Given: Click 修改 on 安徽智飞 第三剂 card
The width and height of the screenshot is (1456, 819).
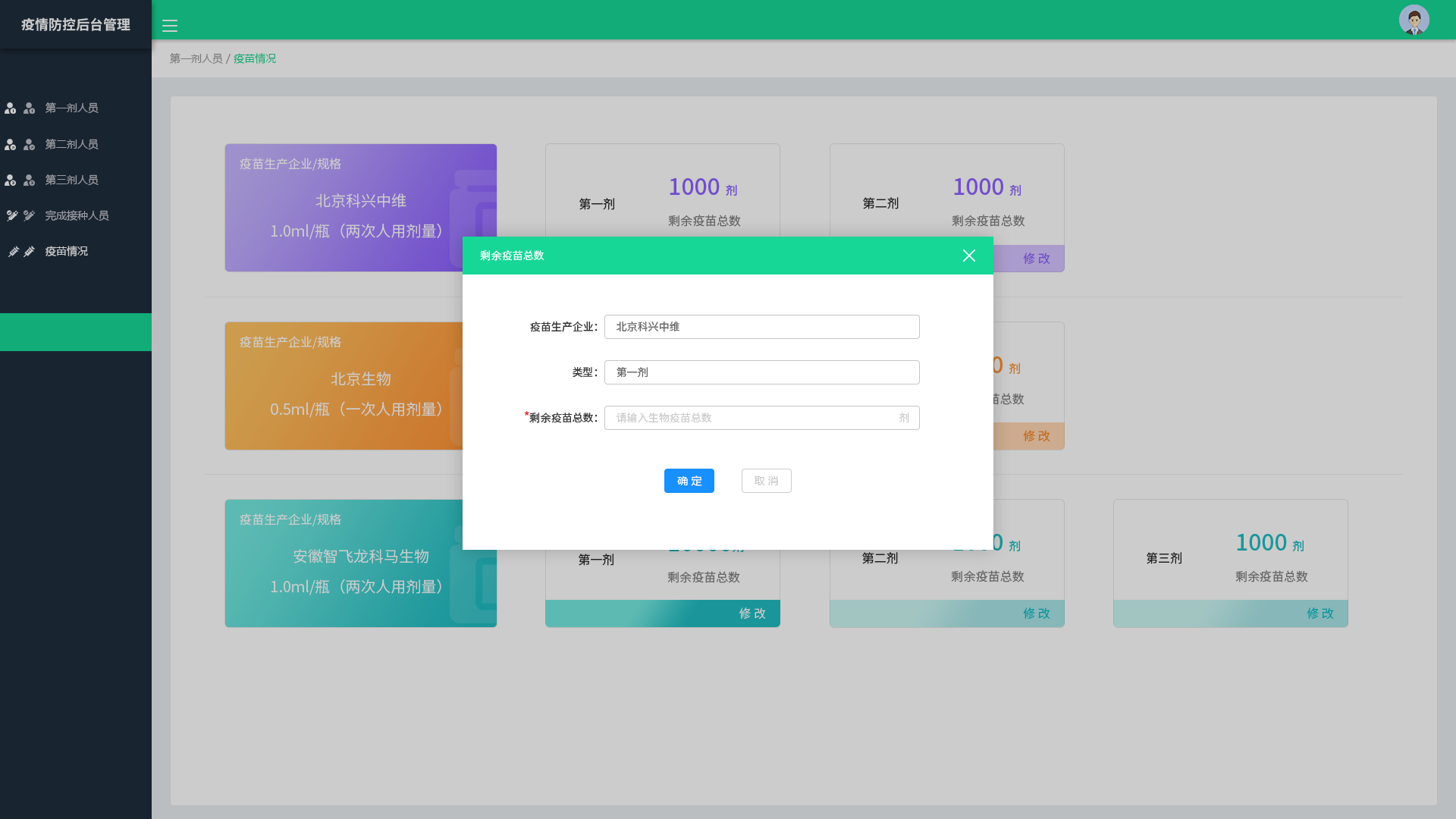Looking at the screenshot, I should [x=1319, y=613].
